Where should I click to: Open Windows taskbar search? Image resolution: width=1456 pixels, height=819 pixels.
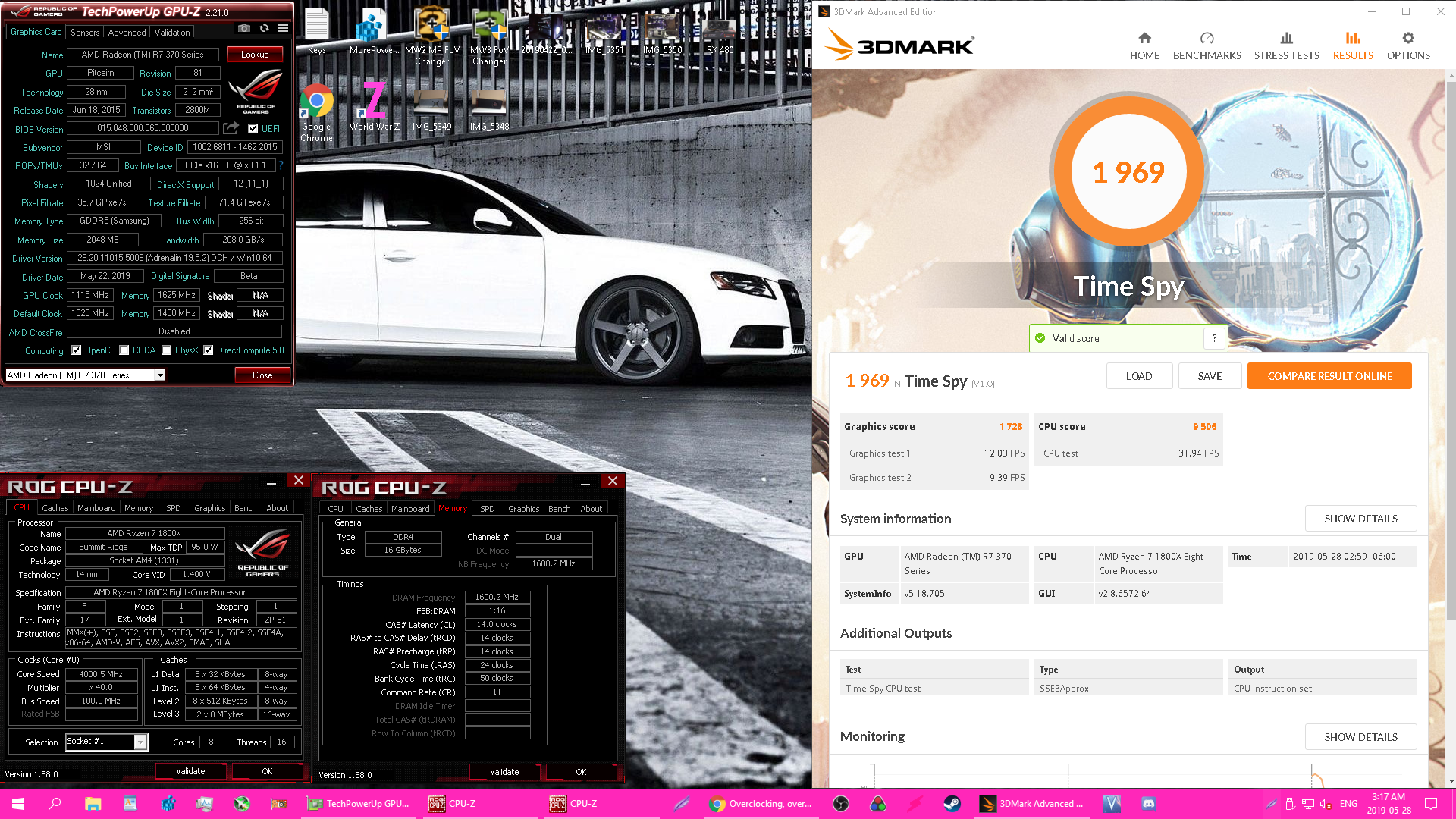55,804
